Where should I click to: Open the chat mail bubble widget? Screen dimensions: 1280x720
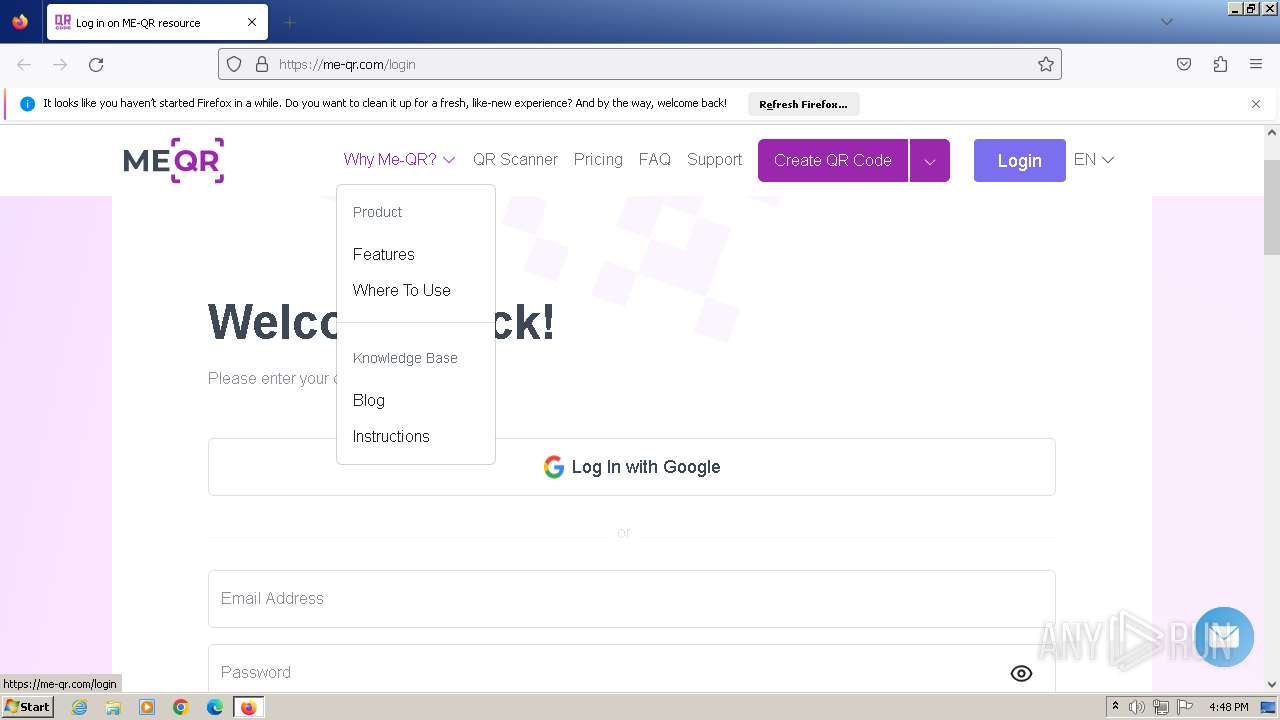coord(1224,637)
